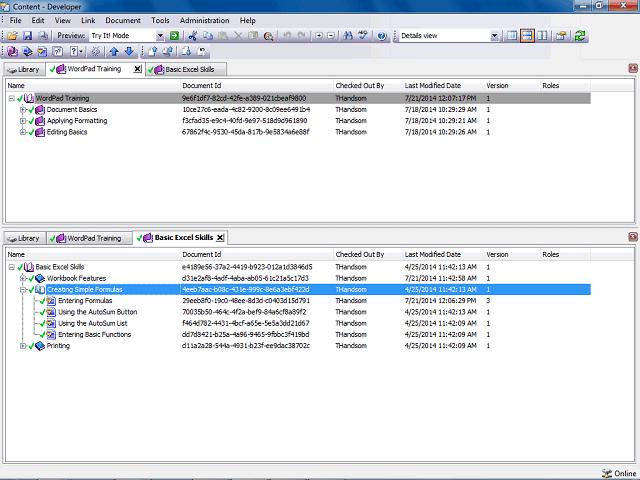
Task: Launch the preview with the green arrow button
Action: point(174,36)
